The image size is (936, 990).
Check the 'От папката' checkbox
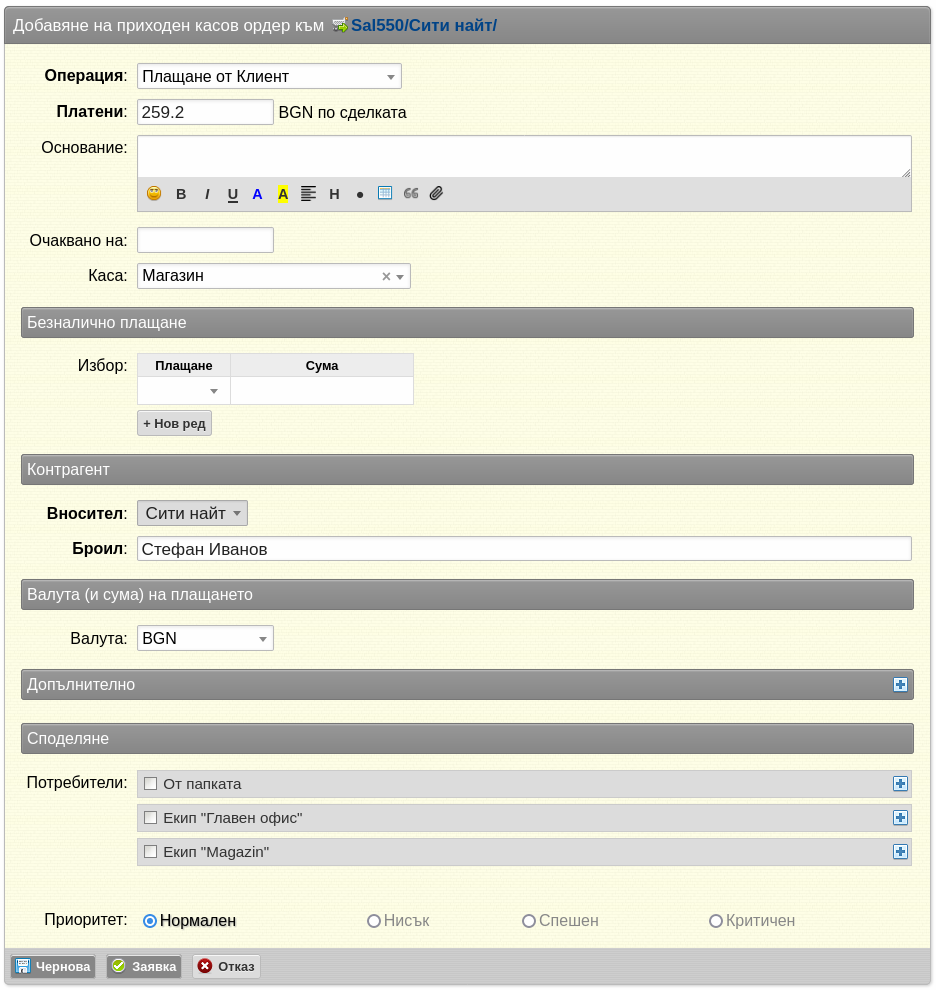tap(150, 784)
